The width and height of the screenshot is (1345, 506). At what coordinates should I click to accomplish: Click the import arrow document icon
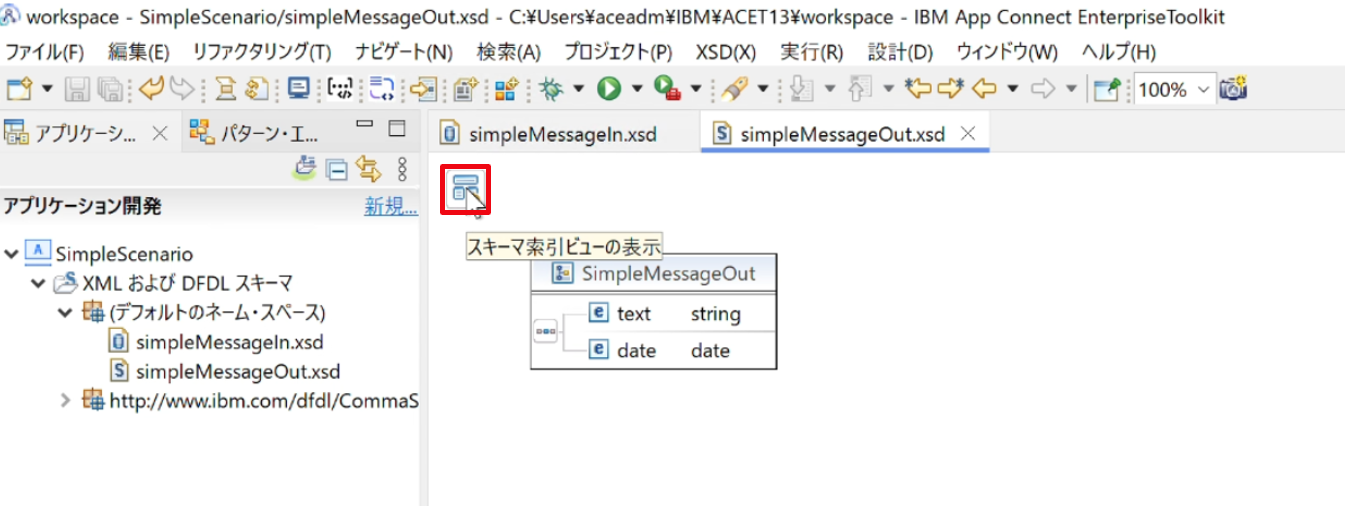pyautogui.click(x=424, y=89)
